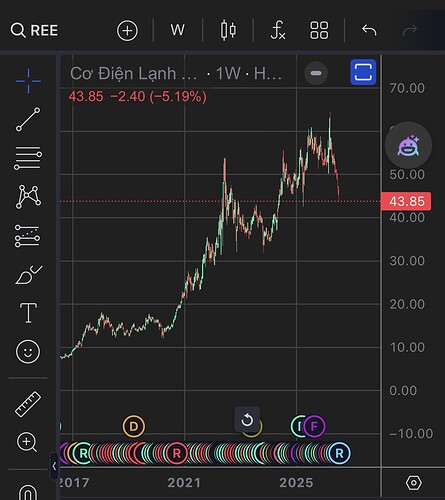The image size is (445, 500).
Task: Tap the 2025 time axis label
Action: tap(296, 483)
